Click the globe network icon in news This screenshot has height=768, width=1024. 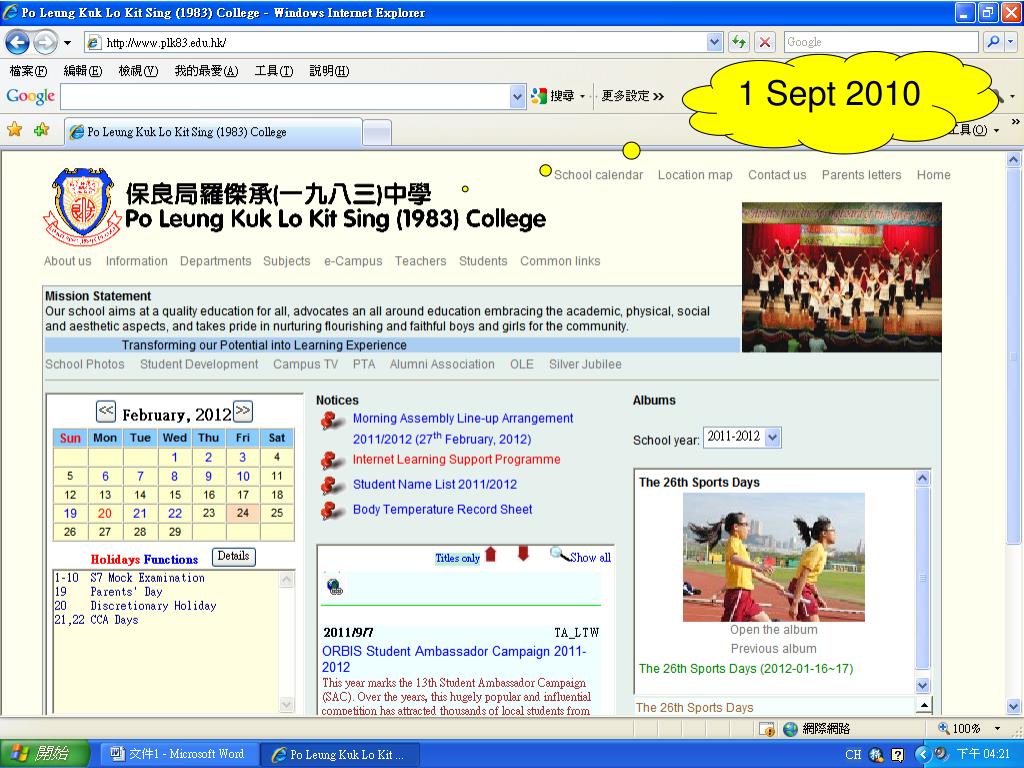(335, 587)
